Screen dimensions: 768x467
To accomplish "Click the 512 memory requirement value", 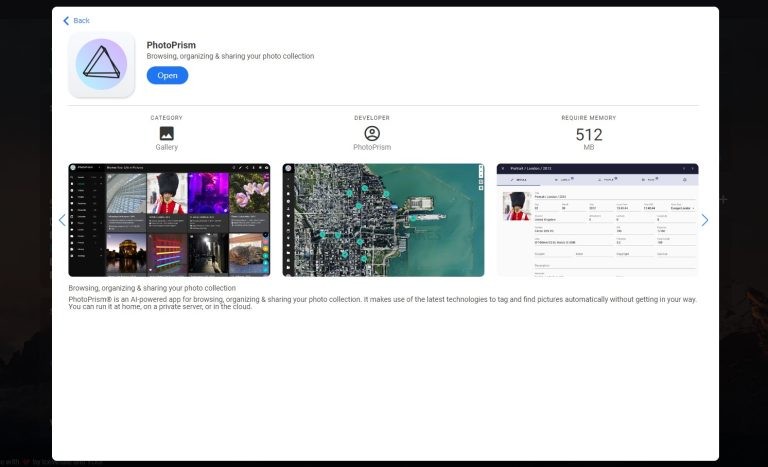I will click(x=589, y=134).
